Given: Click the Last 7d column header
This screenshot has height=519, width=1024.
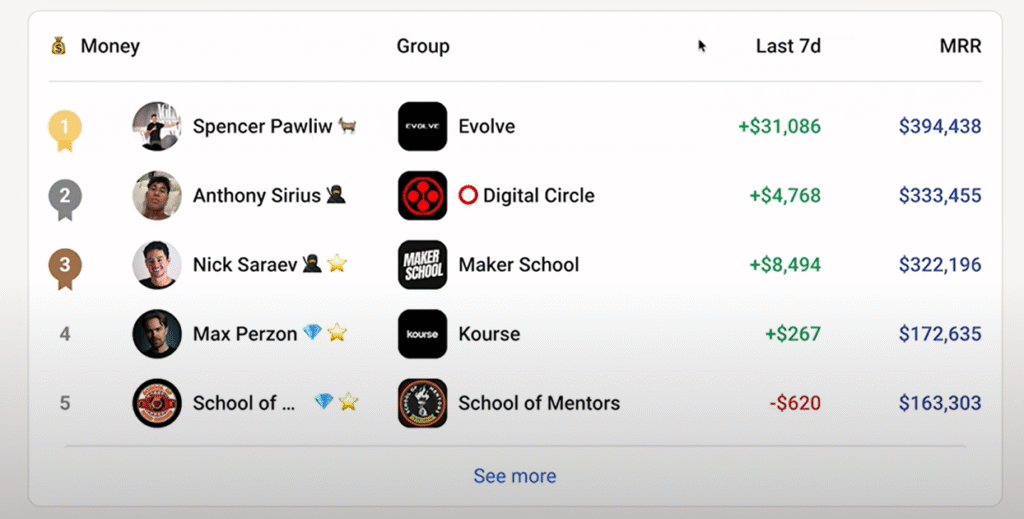Looking at the screenshot, I should click(788, 46).
